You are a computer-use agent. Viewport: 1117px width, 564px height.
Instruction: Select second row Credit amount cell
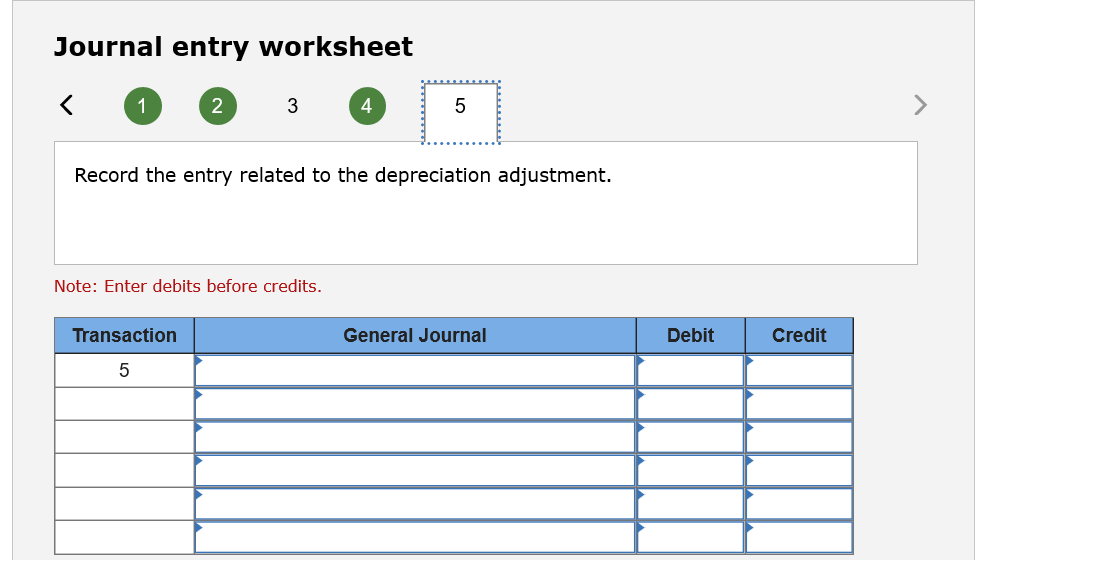click(x=799, y=404)
